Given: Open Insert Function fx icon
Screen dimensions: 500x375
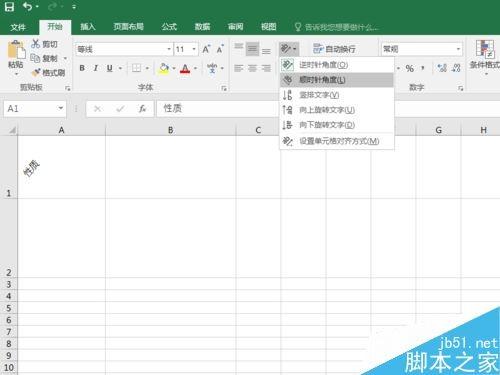Looking at the screenshot, I should click(x=143, y=109).
